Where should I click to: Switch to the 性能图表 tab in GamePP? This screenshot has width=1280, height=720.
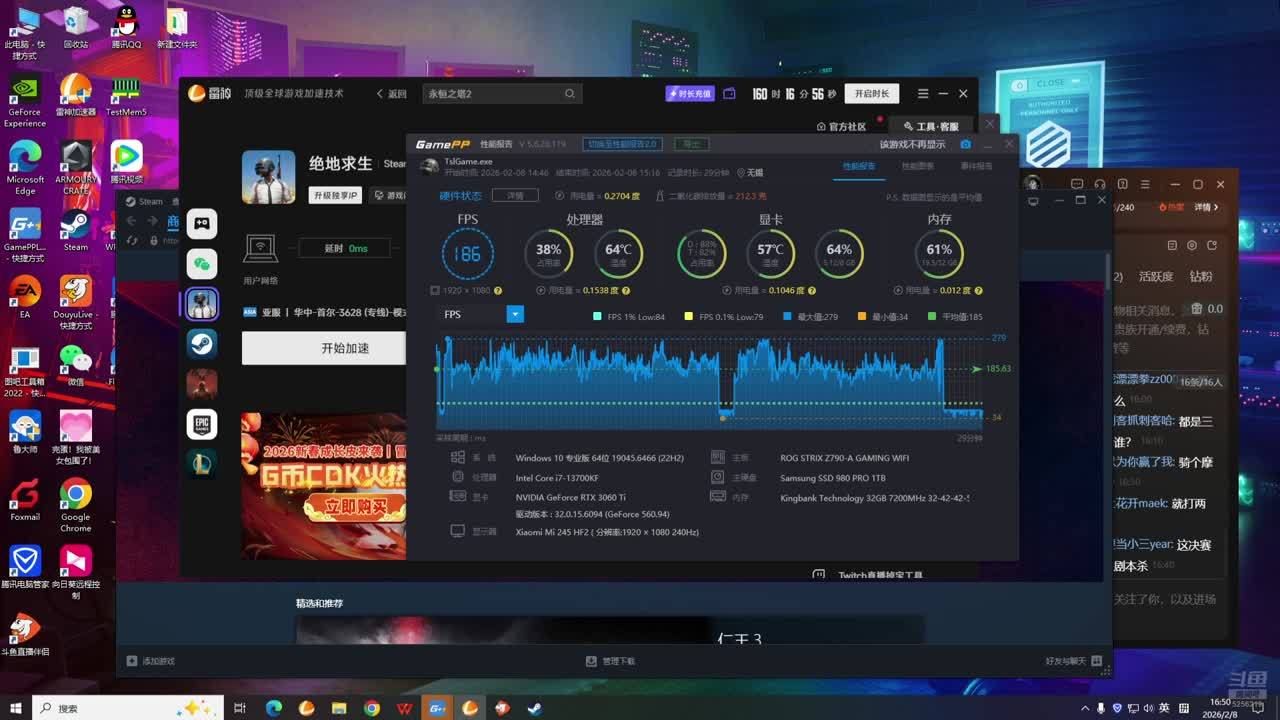point(918,166)
